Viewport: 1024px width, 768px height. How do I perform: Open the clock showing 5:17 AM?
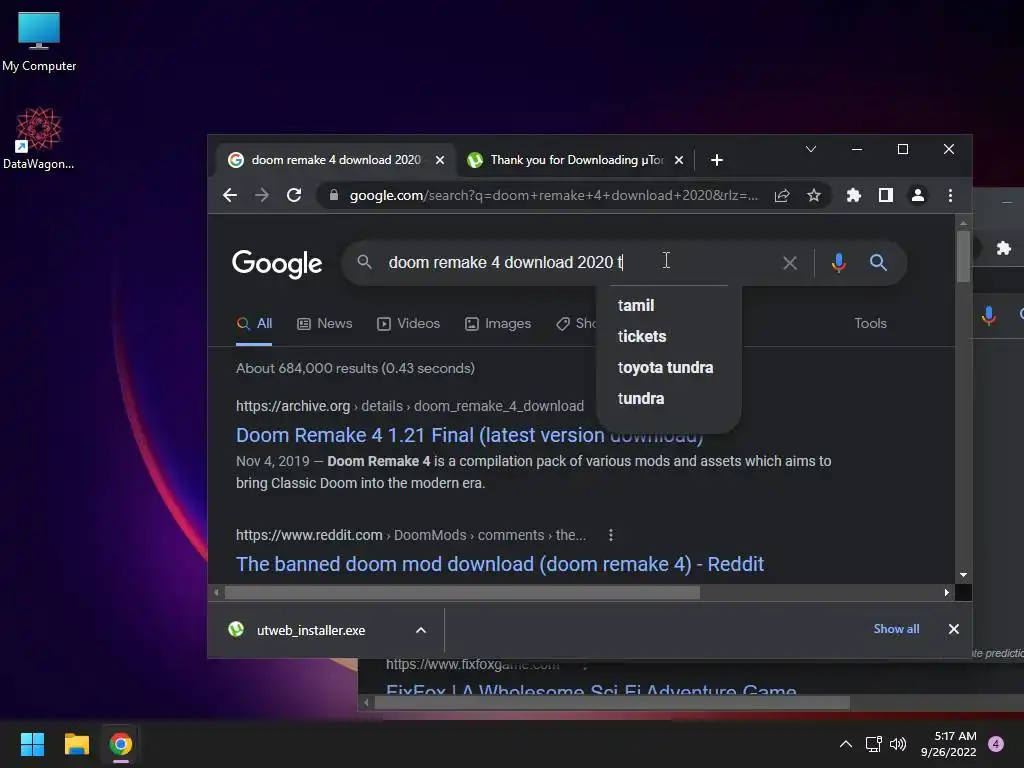(x=948, y=744)
